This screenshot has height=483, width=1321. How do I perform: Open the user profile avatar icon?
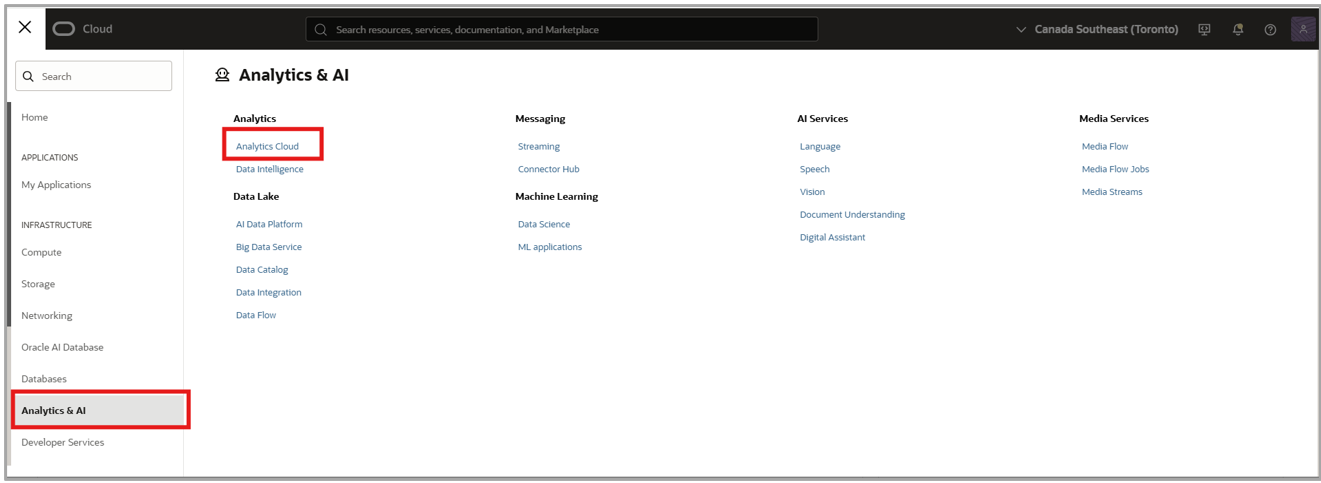[1303, 29]
